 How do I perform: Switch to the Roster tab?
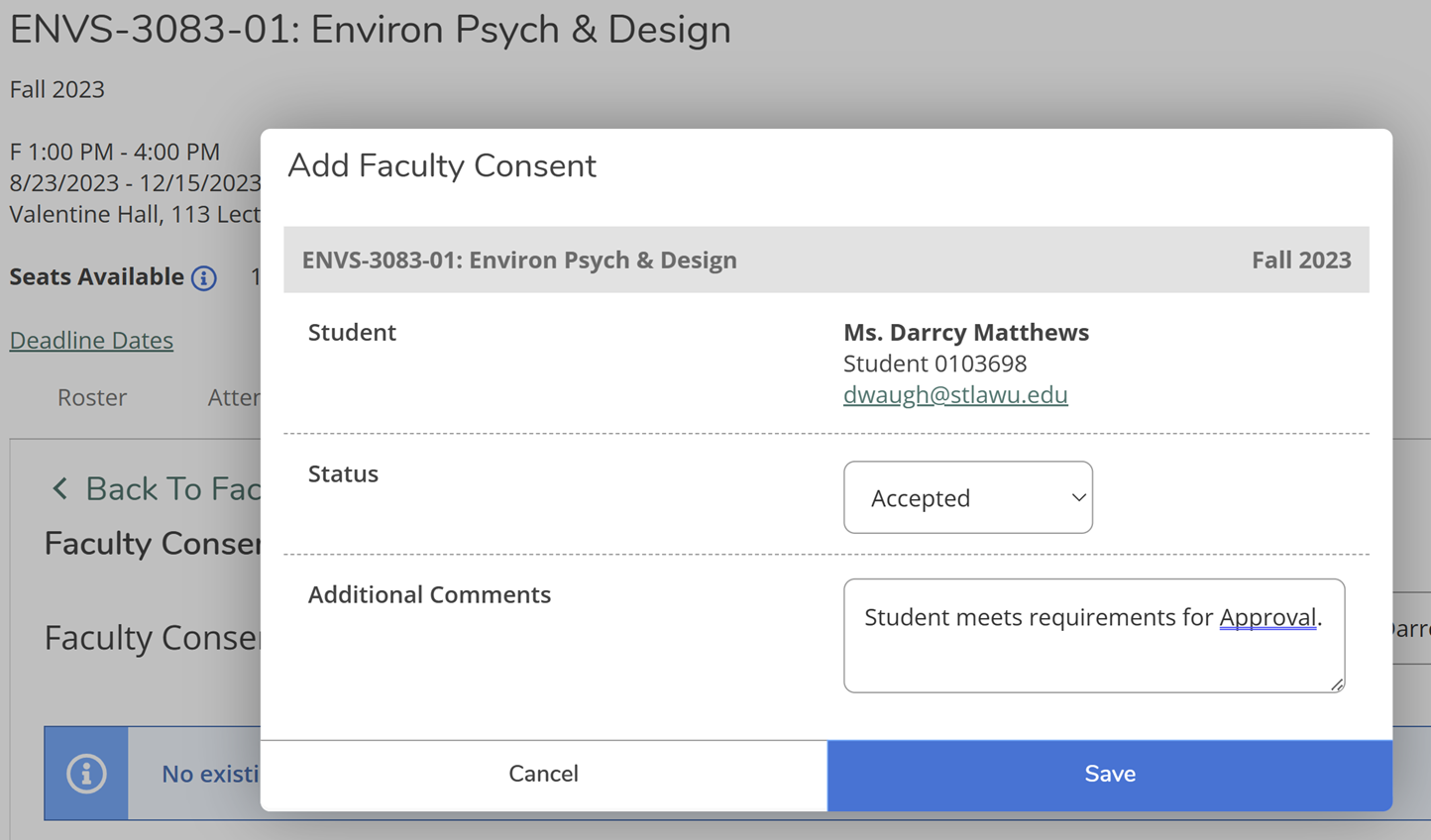click(92, 397)
